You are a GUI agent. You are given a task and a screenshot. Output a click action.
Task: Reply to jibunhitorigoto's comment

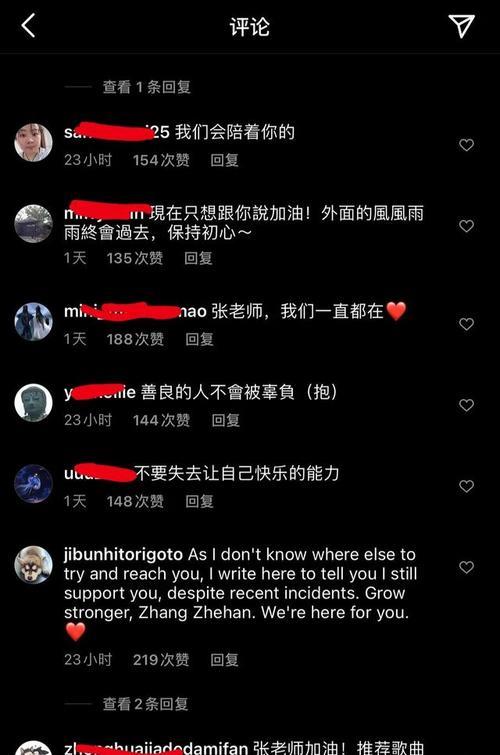coord(224,659)
